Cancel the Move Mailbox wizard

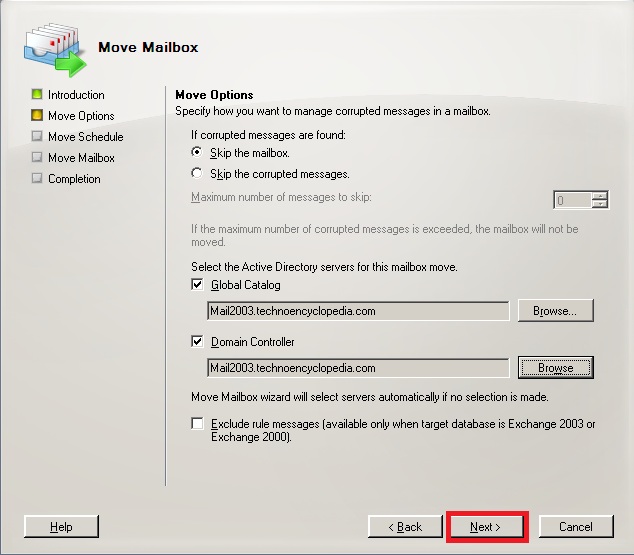[x=576, y=526]
